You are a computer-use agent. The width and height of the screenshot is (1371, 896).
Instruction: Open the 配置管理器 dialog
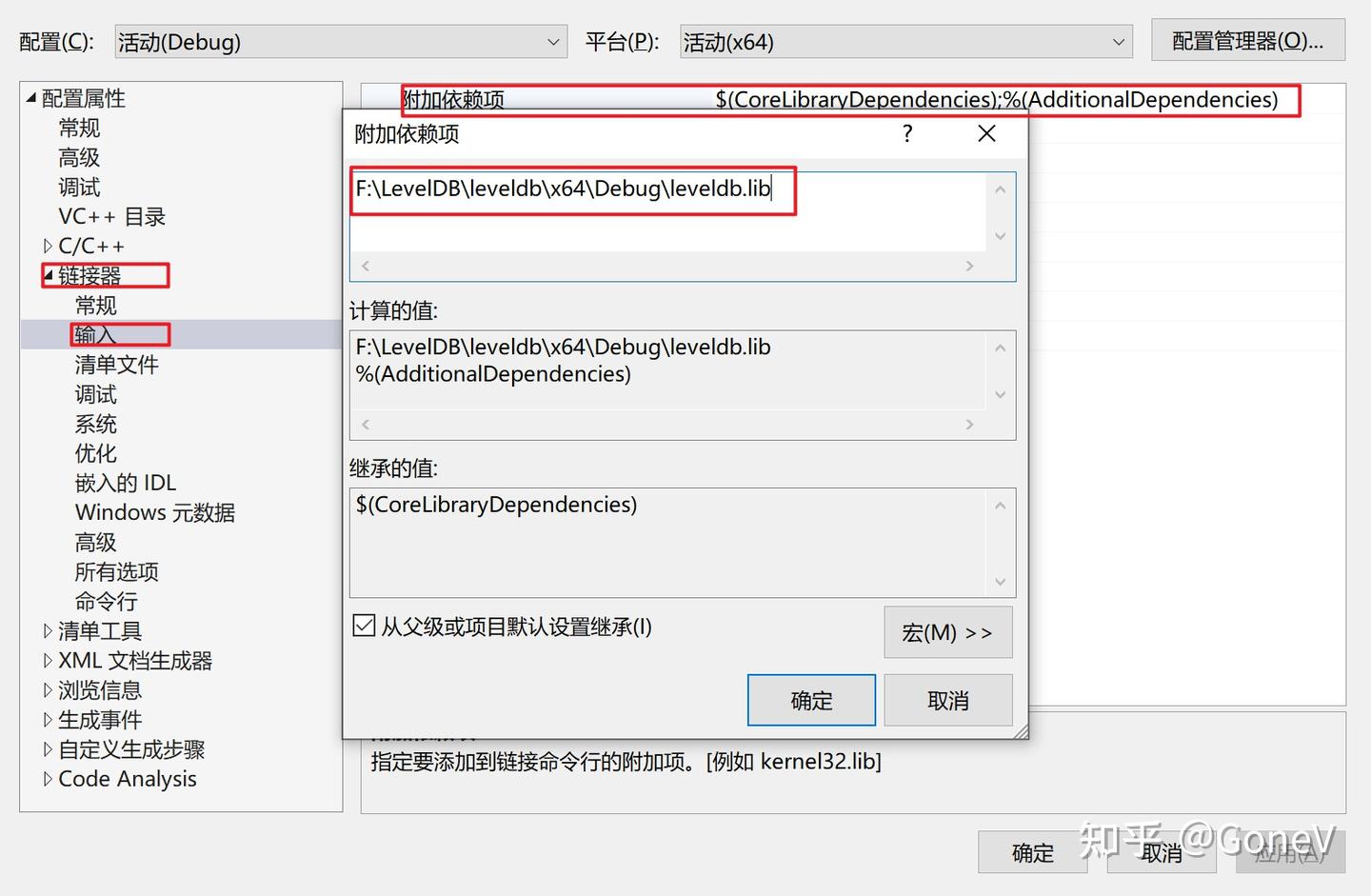[x=1247, y=40]
